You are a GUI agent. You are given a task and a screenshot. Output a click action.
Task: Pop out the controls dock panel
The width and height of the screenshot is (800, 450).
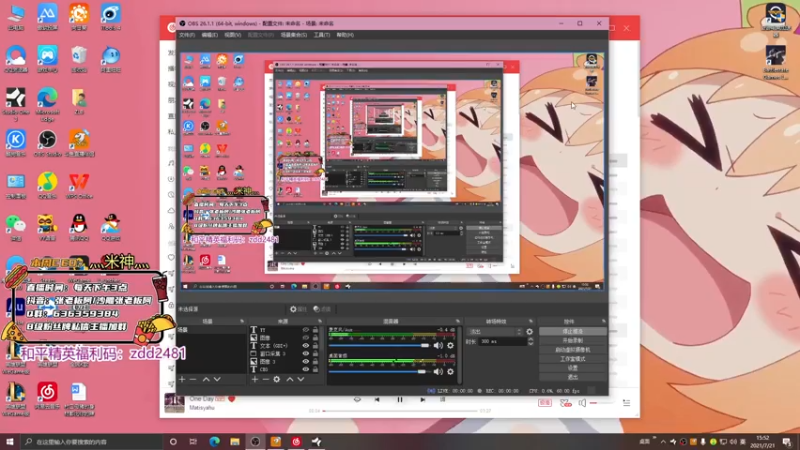tap(604, 321)
